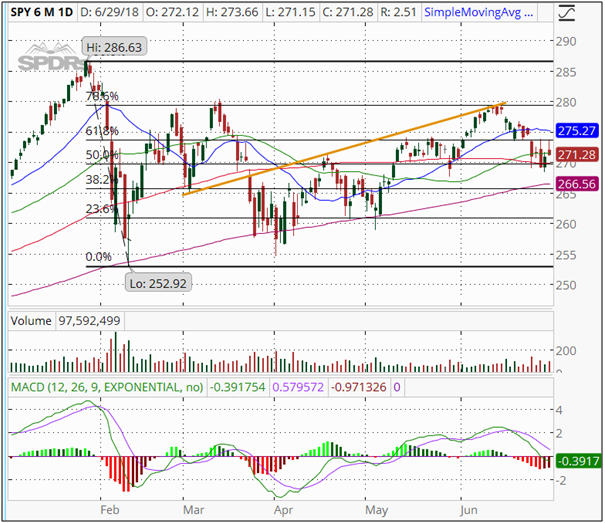Click the close price C: 271.28

348,12
